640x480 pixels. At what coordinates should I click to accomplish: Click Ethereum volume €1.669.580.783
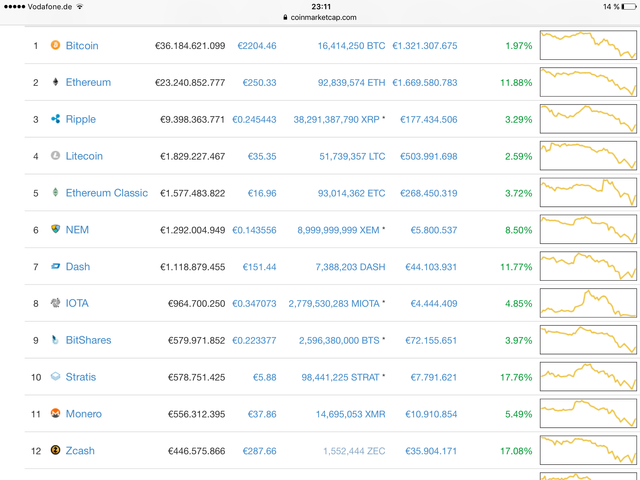(x=425, y=82)
